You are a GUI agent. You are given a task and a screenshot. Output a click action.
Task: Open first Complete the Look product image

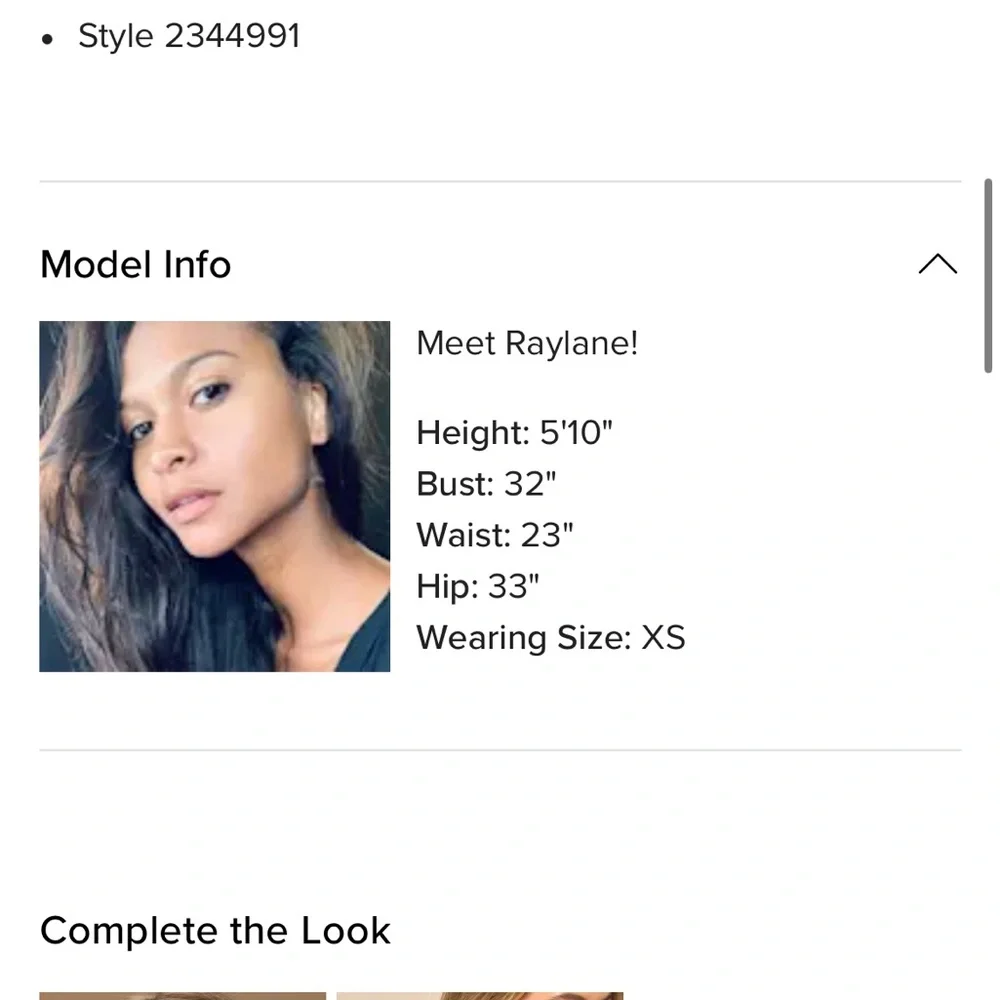tap(182, 995)
